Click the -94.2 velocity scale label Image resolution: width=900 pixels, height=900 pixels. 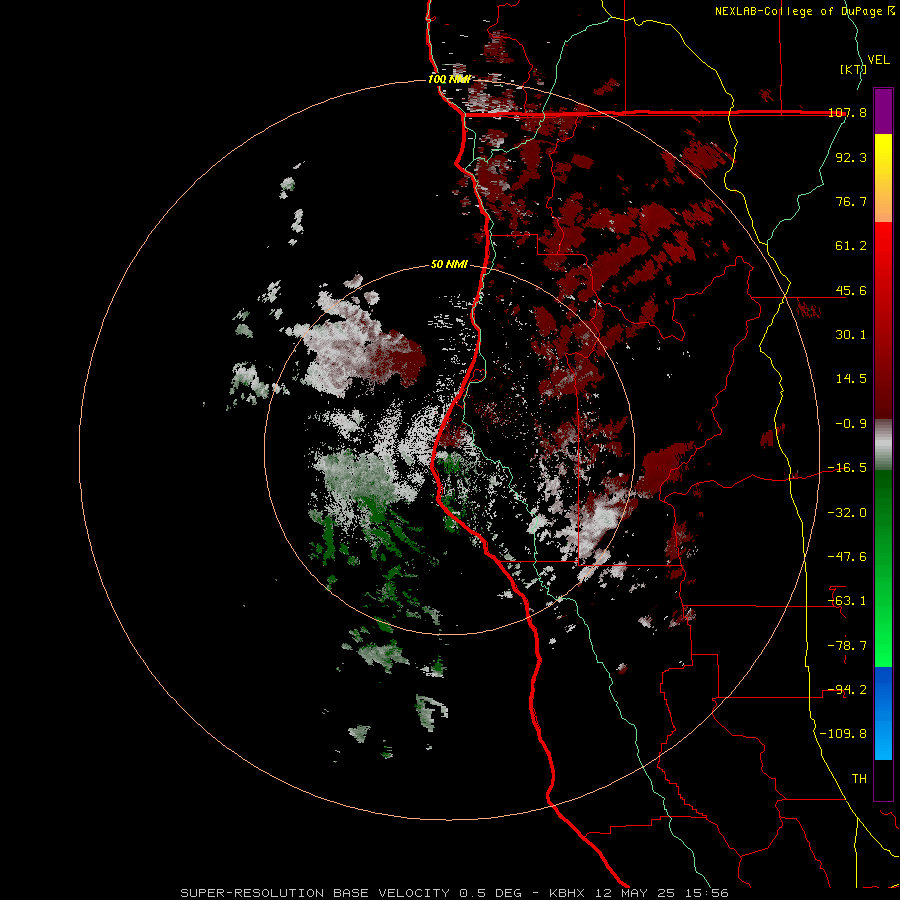pos(847,690)
